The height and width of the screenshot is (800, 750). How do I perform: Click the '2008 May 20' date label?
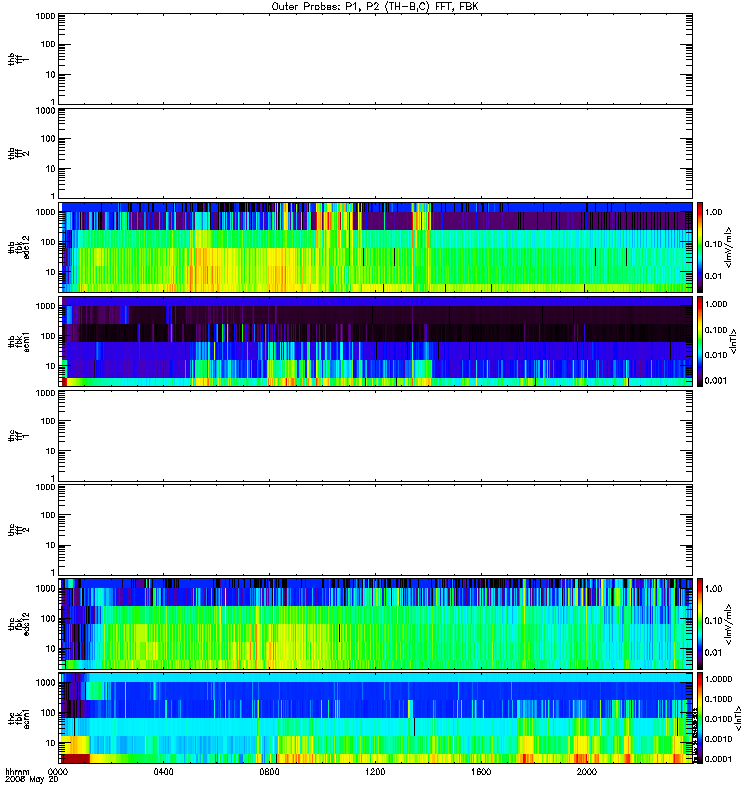[32, 780]
